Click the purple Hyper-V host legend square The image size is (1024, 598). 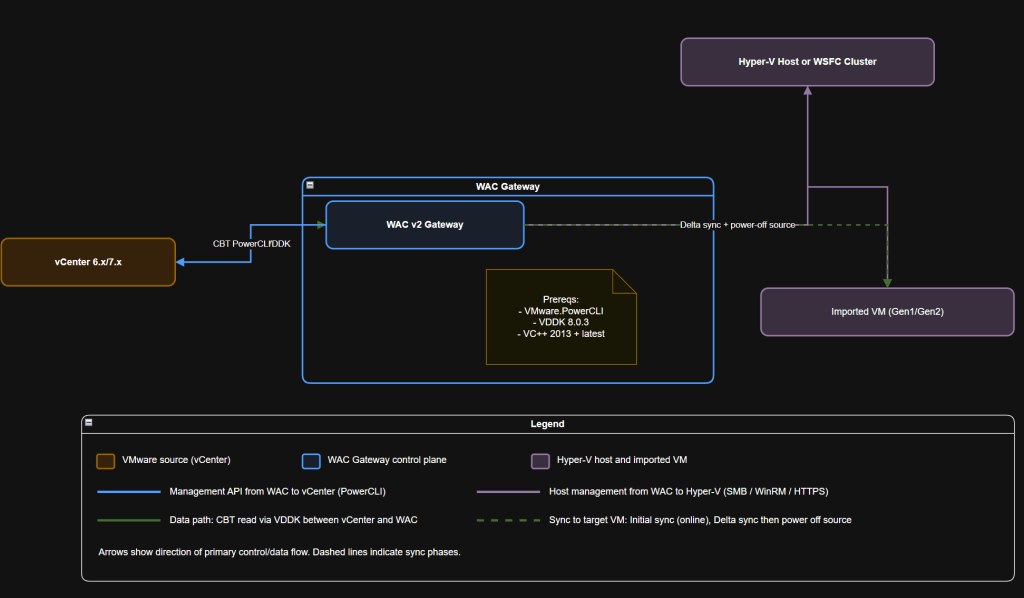pyautogui.click(x=540, y=461)
